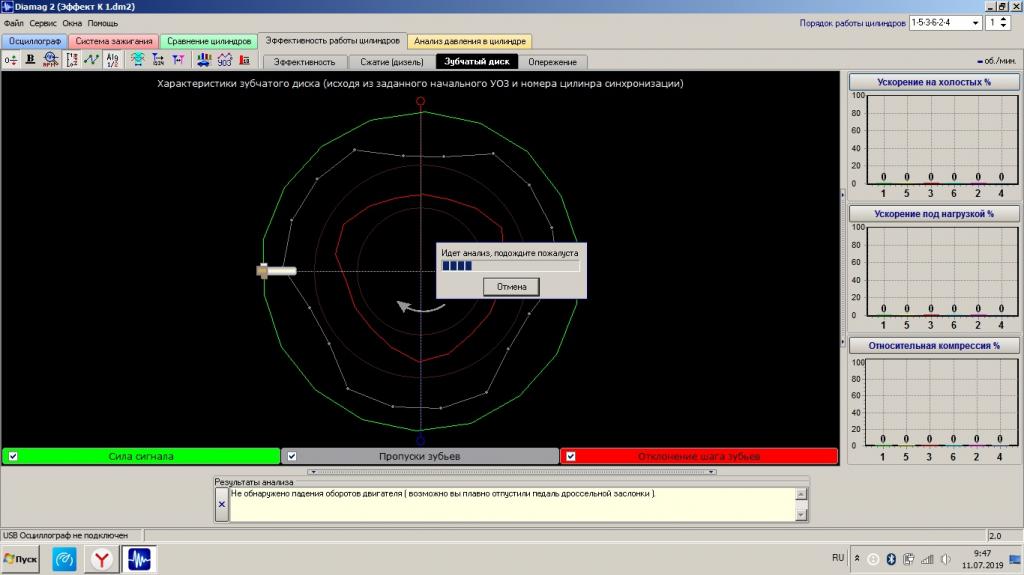Click the Отмена button in analysis dialog
The height and width of the screenshot is (575, 1024).
(x=511, y=287)
